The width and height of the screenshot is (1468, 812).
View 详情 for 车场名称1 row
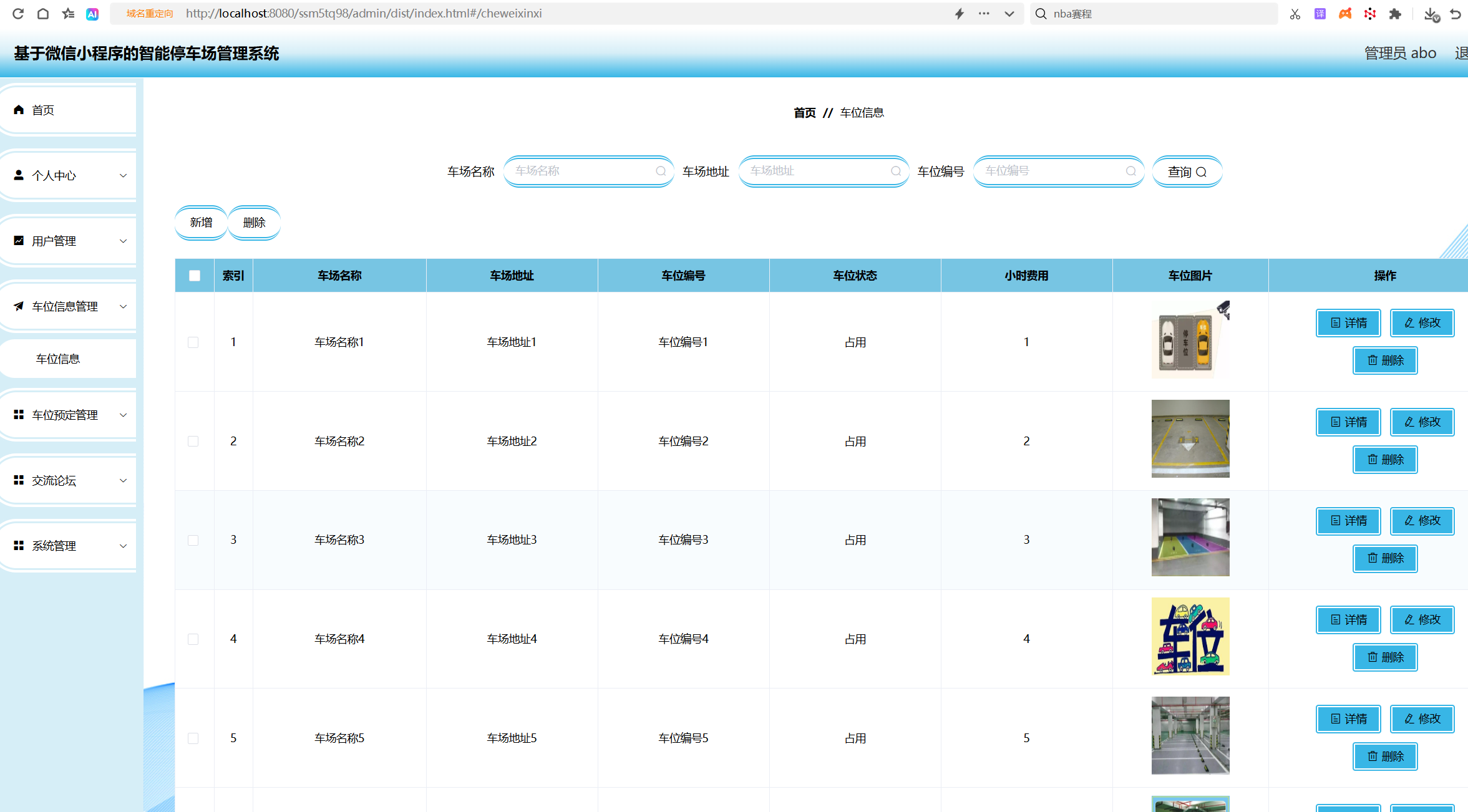pos(1348,323)
